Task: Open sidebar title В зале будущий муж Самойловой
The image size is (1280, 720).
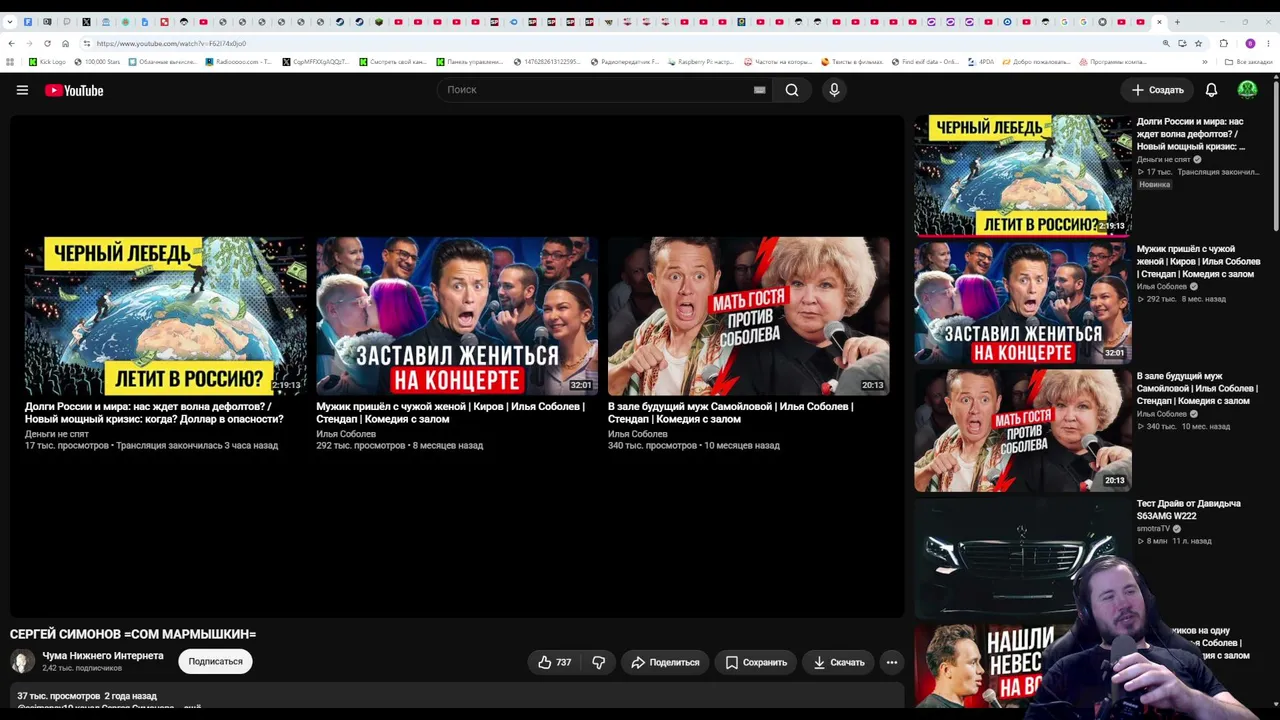Action: tap(1197, 389)
